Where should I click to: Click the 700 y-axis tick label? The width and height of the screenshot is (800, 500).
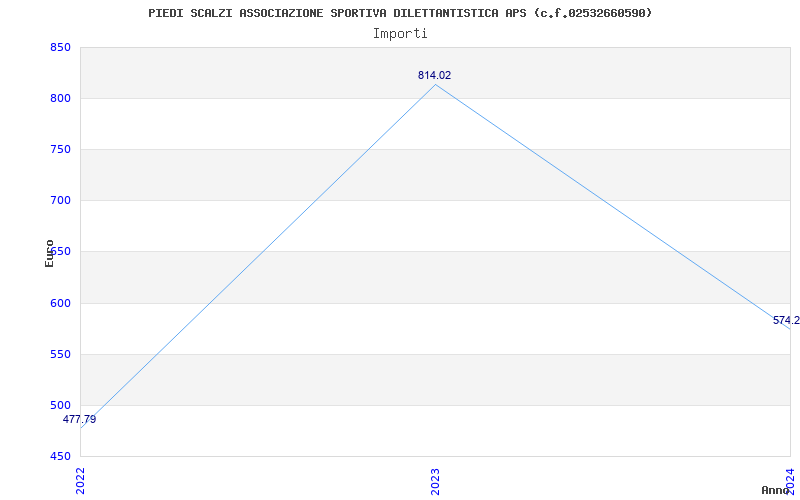60,201
